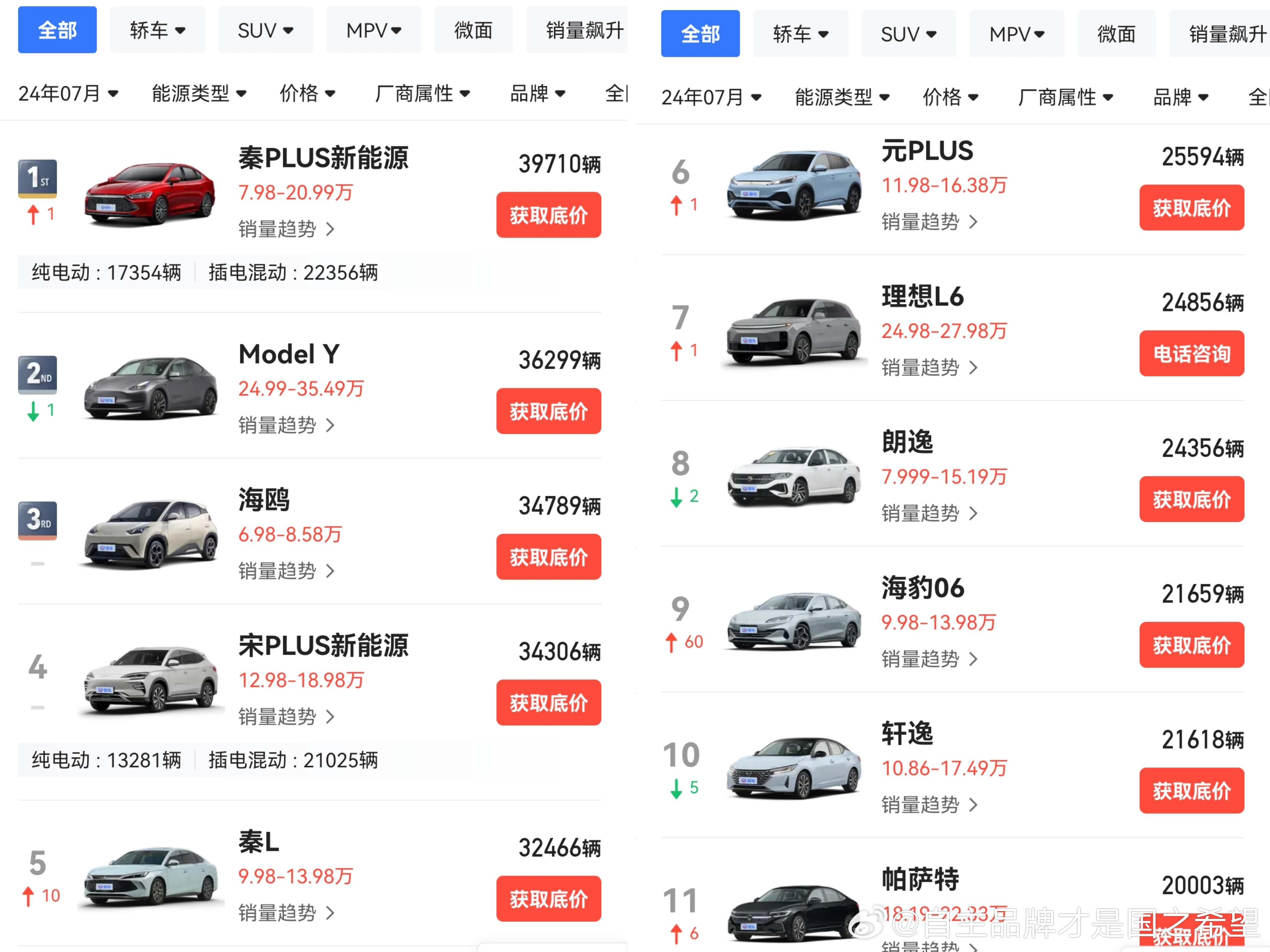Click 插电混动：21025辆 breakdown text
The width and height of the screenshot is (1270, 952).
293,760
